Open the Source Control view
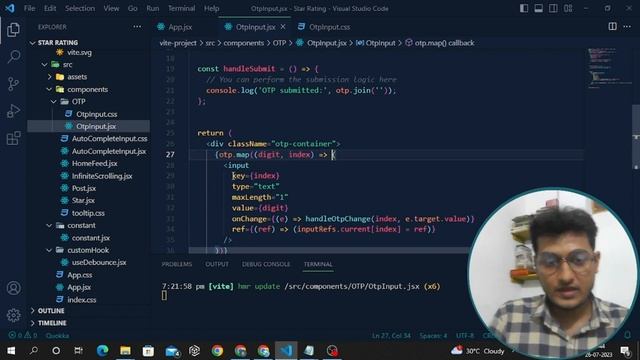This screenshot has width=640, height=360. [13, 84]
